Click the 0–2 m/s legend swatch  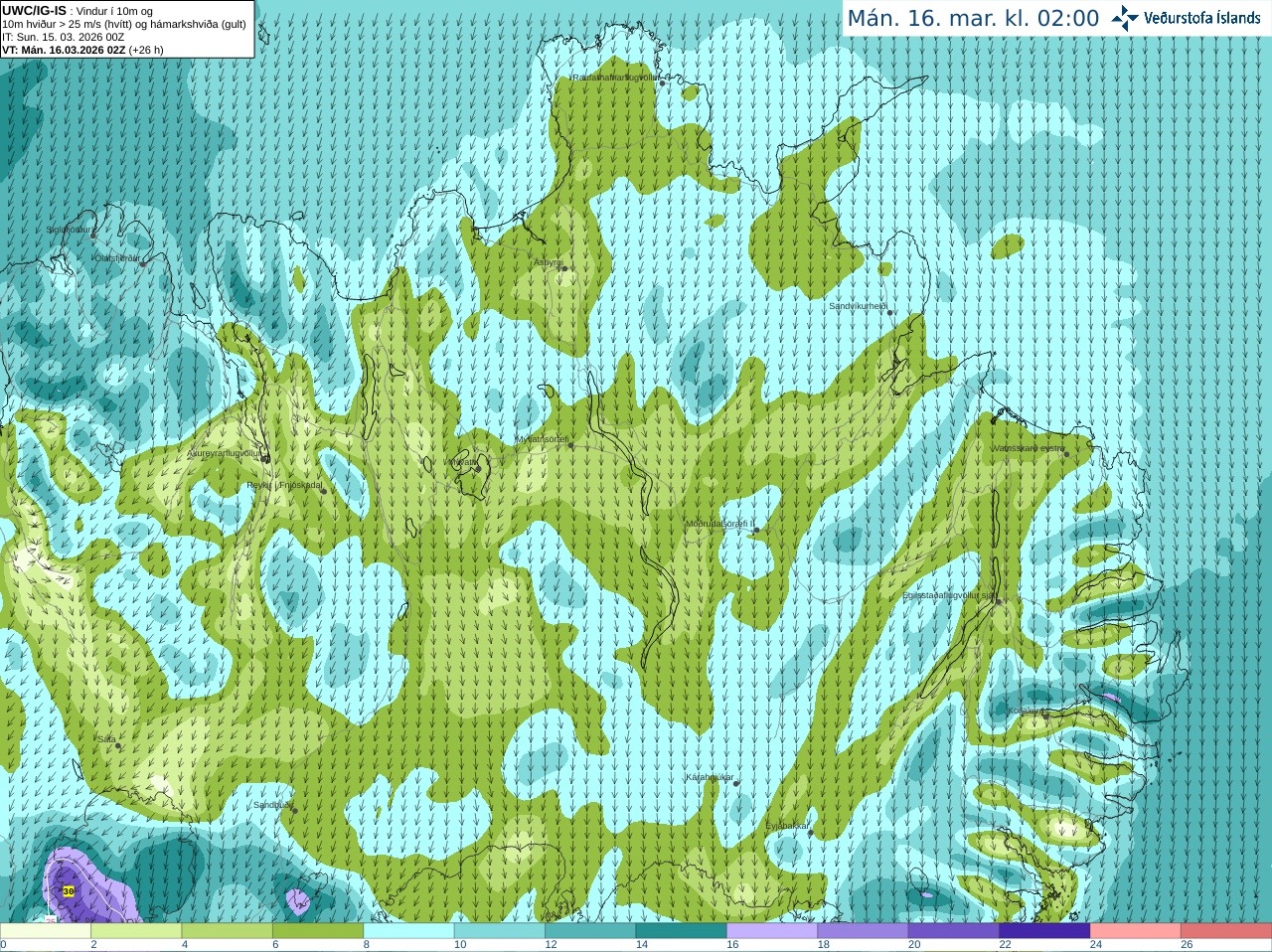46,931
